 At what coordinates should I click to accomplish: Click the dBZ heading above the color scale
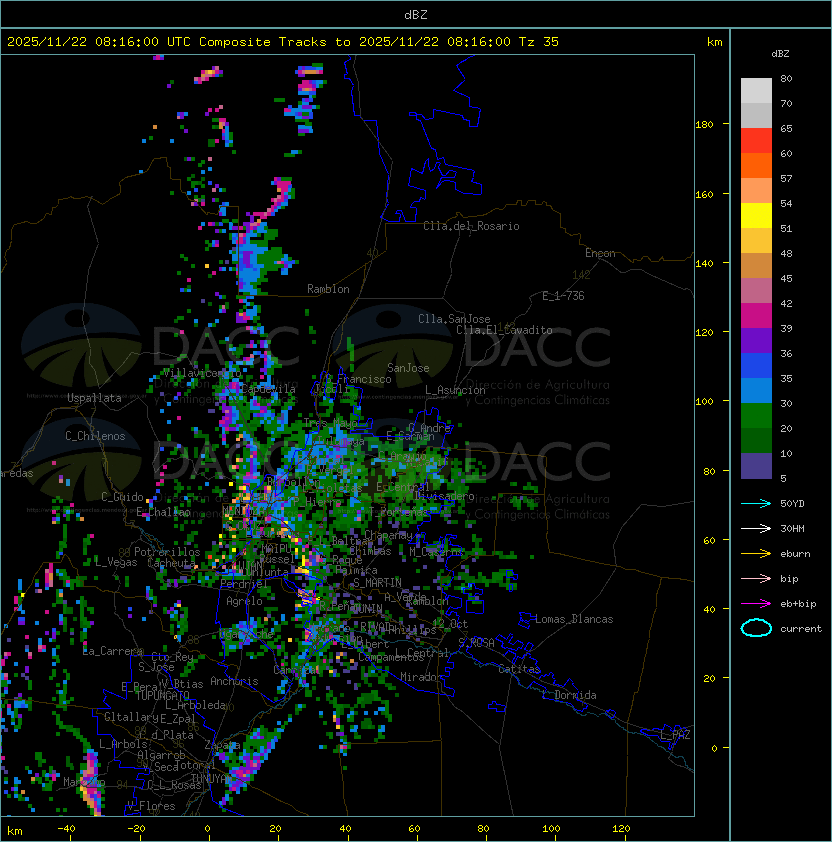pos(780,54)
